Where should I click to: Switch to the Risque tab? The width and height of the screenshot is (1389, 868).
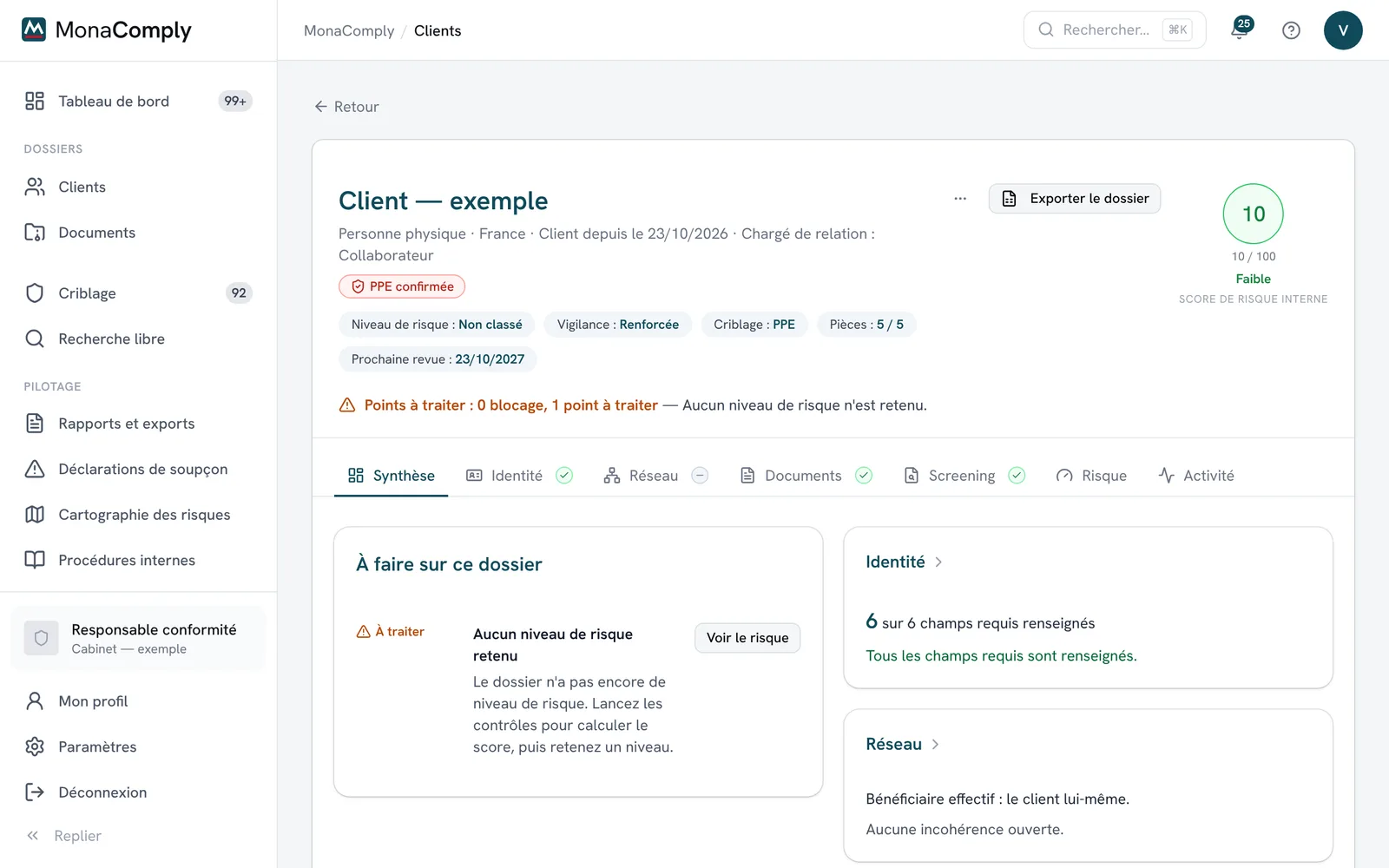pos(1091,476)
